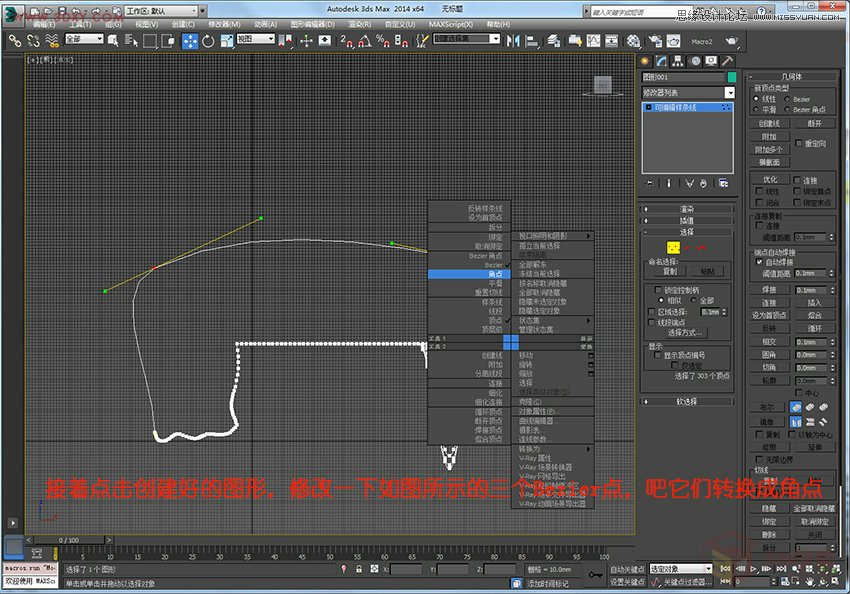Click the Play Animation button
Screen dimensions: 850x594
point(753,569)
